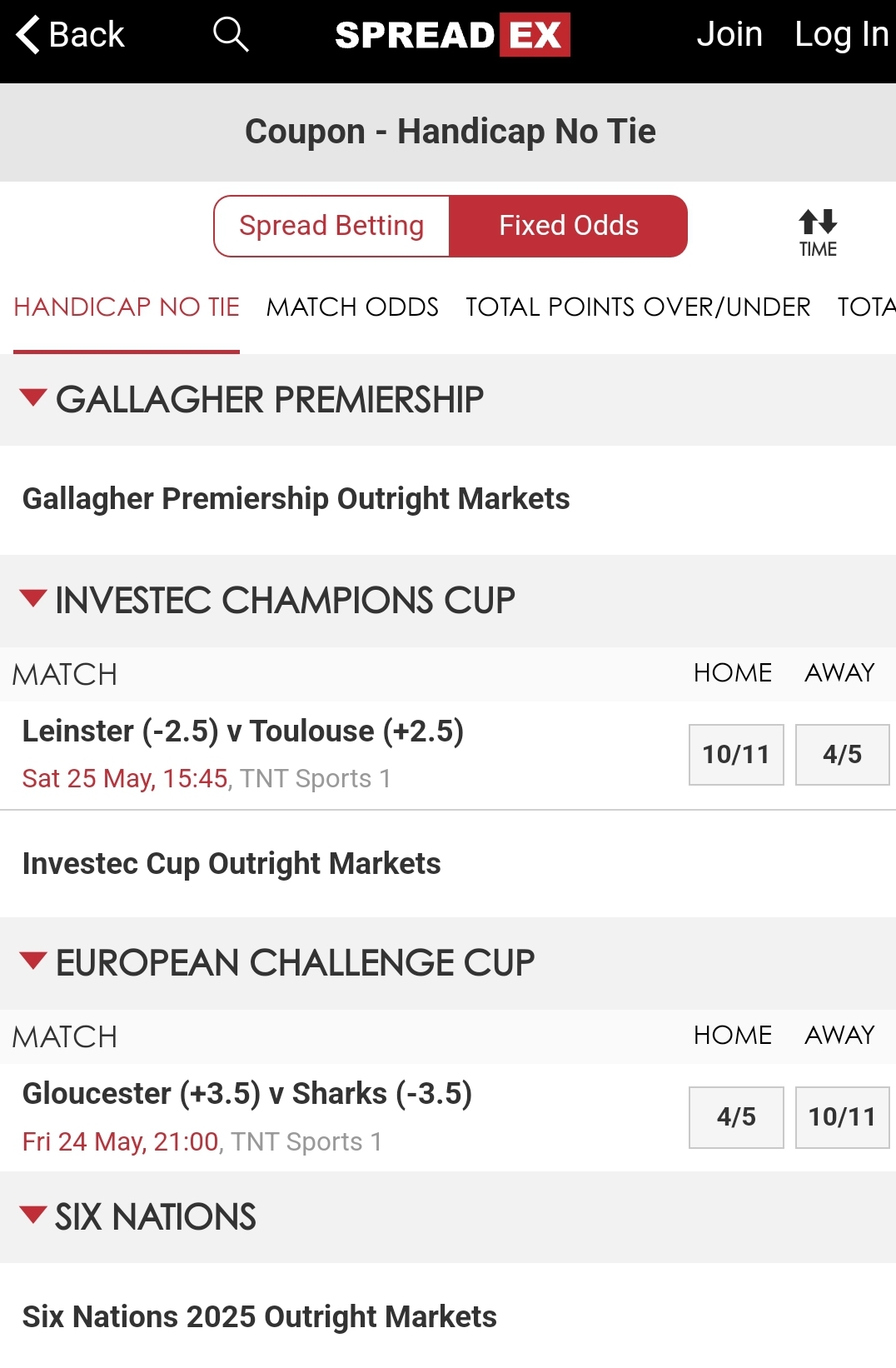Tap the Spreadex logo

[x=451, y=35]
